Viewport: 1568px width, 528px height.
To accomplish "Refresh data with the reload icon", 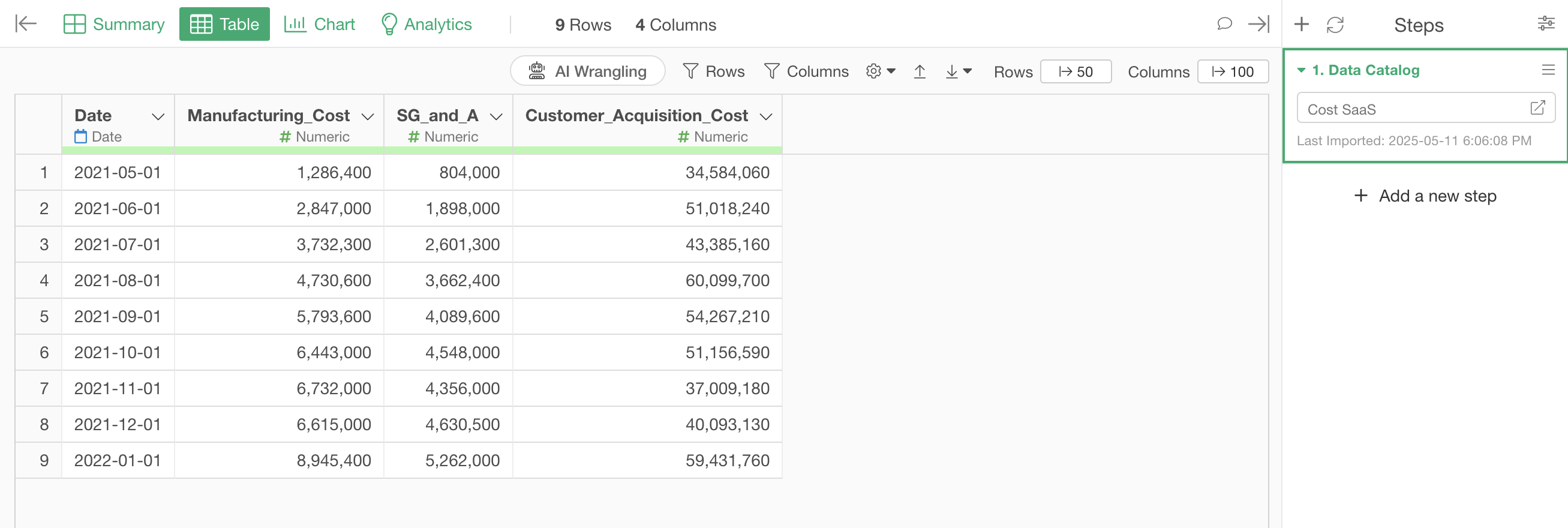I will click(x=1335, y=25).
